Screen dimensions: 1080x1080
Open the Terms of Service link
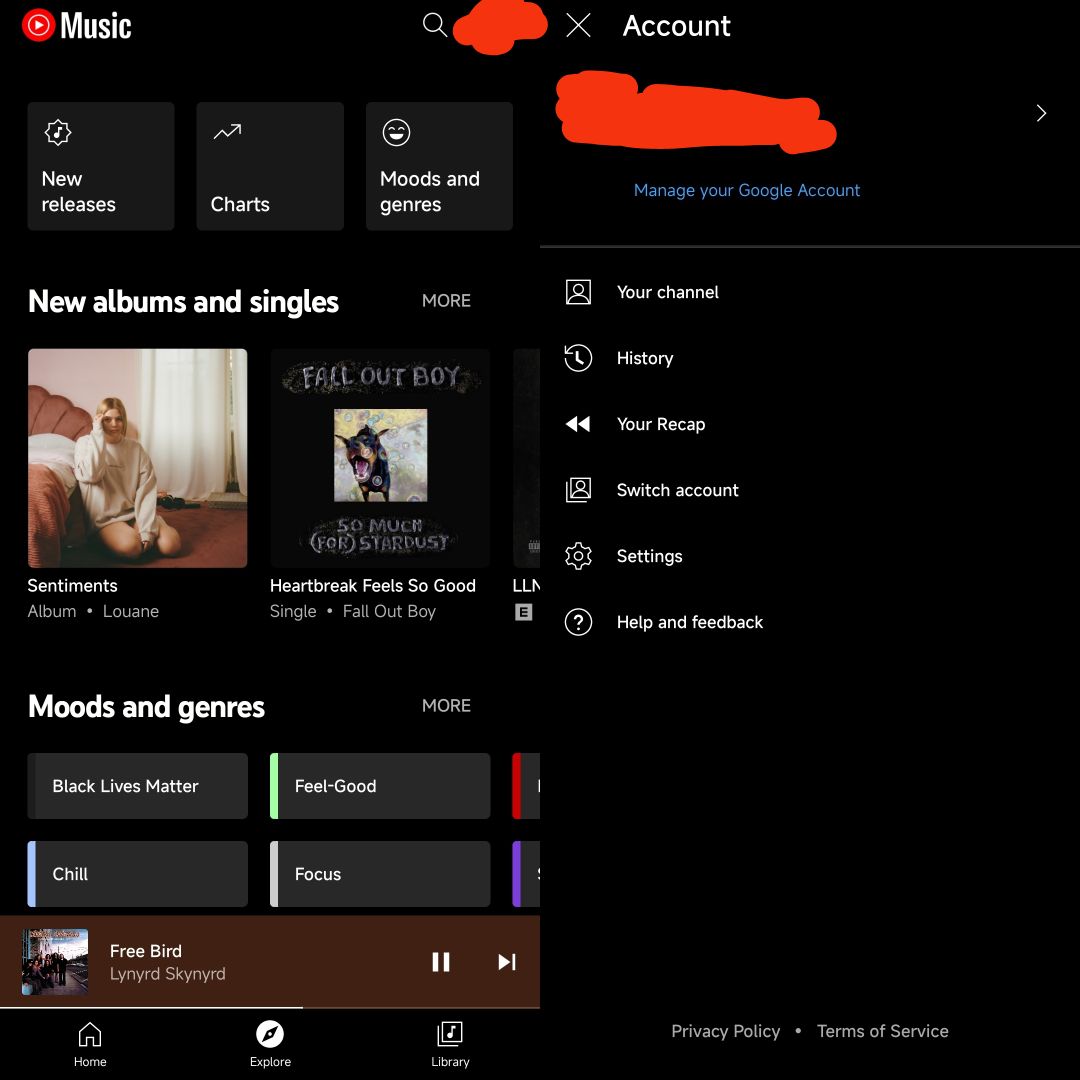point(882,1031)
